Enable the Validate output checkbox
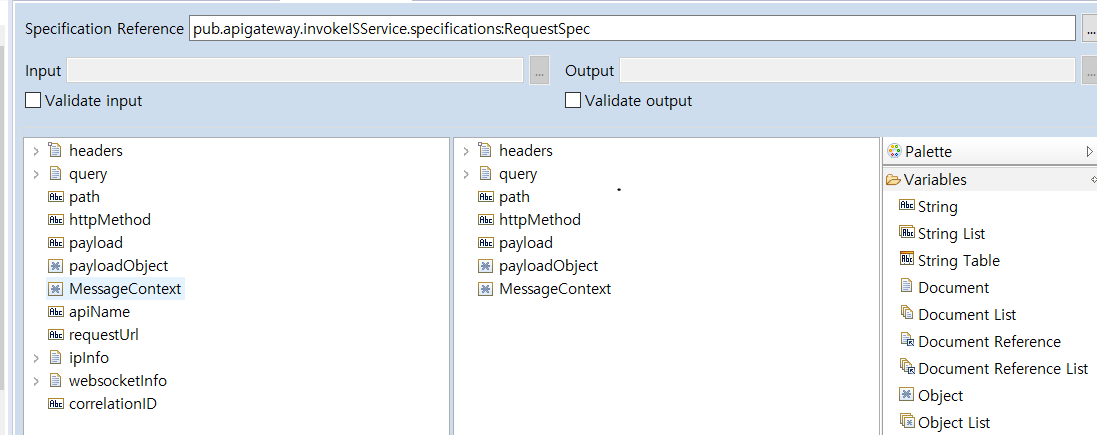Image resolution: width=1097 pixels, height=435 pixels. tap(573, 100)
